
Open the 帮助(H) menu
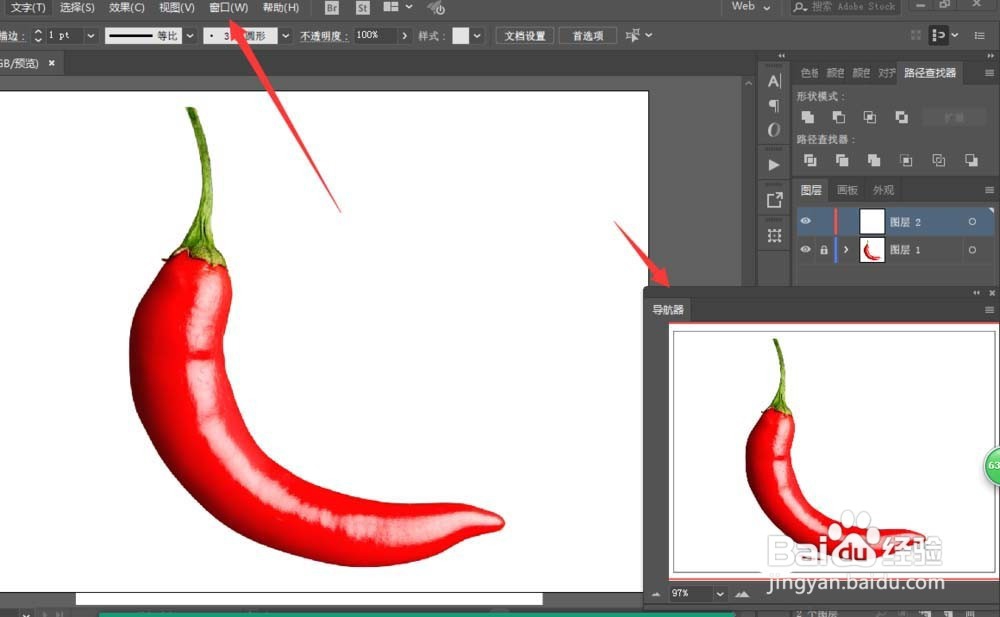281,8
